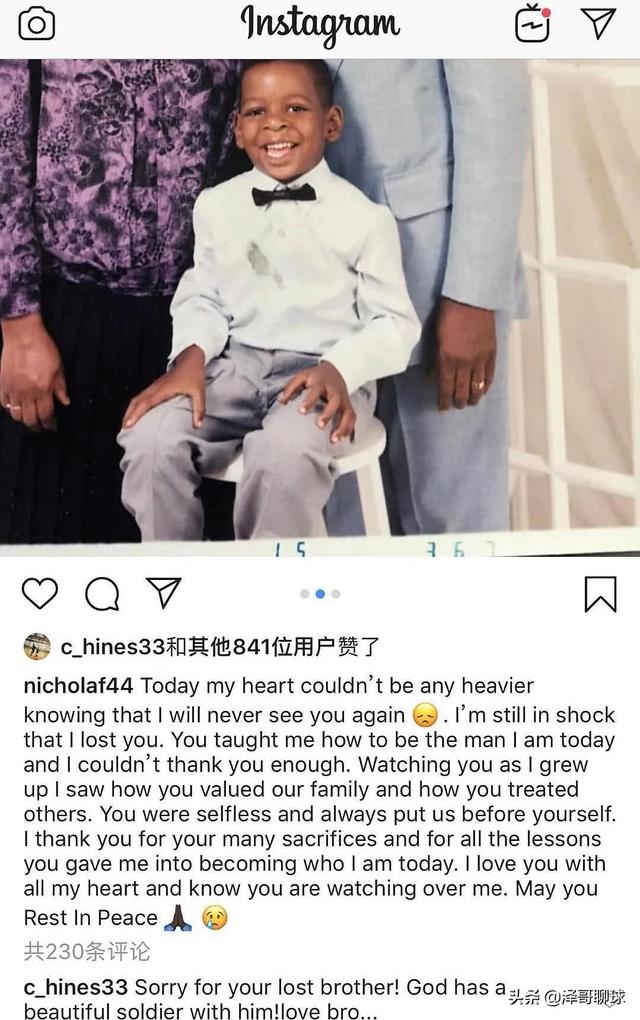
Task: Tap the active blue carousel dot
Action: [320, 594]
